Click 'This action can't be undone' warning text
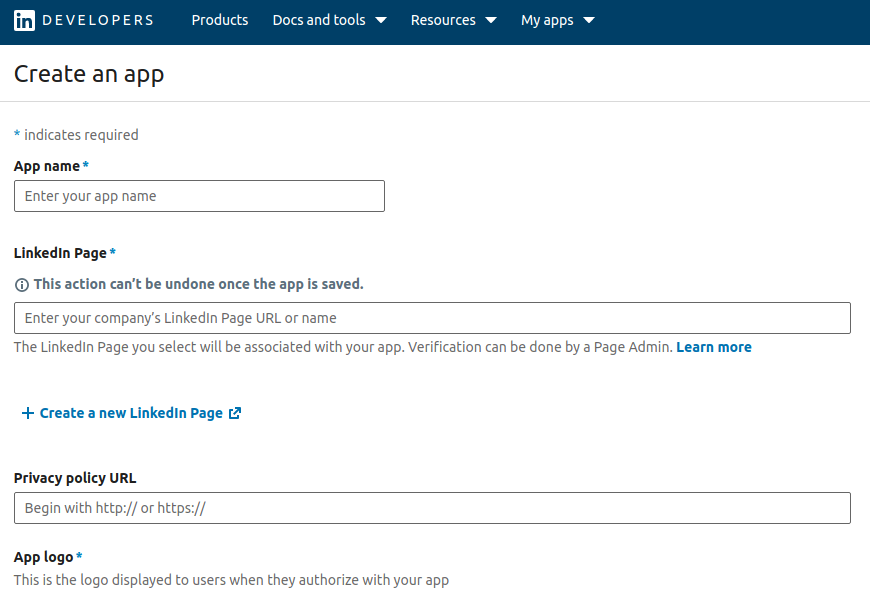870x603 pixels. tap(198, 284)
